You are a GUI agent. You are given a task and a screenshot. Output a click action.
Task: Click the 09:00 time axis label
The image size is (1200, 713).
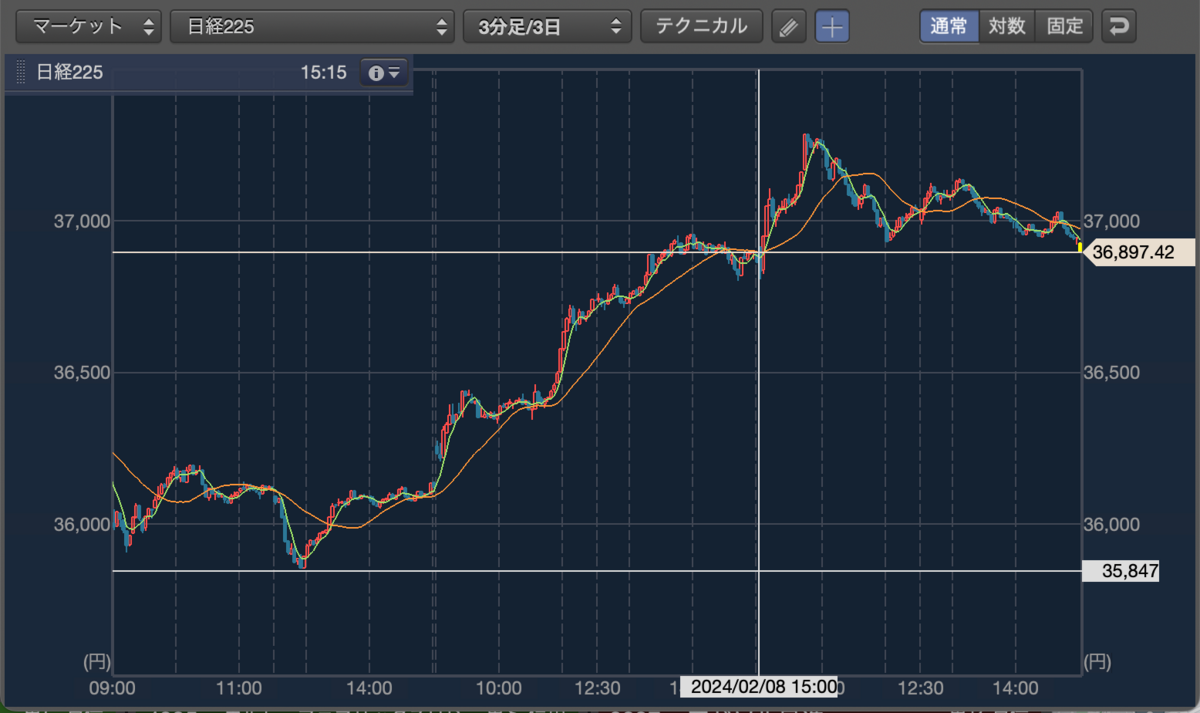click(x=113, y=688)
